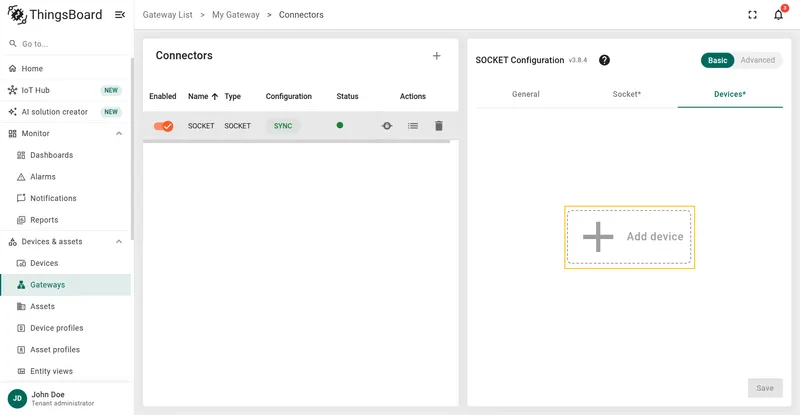Open notifications bell
This screenshot has width=800, height=415.
click(779, 15)
